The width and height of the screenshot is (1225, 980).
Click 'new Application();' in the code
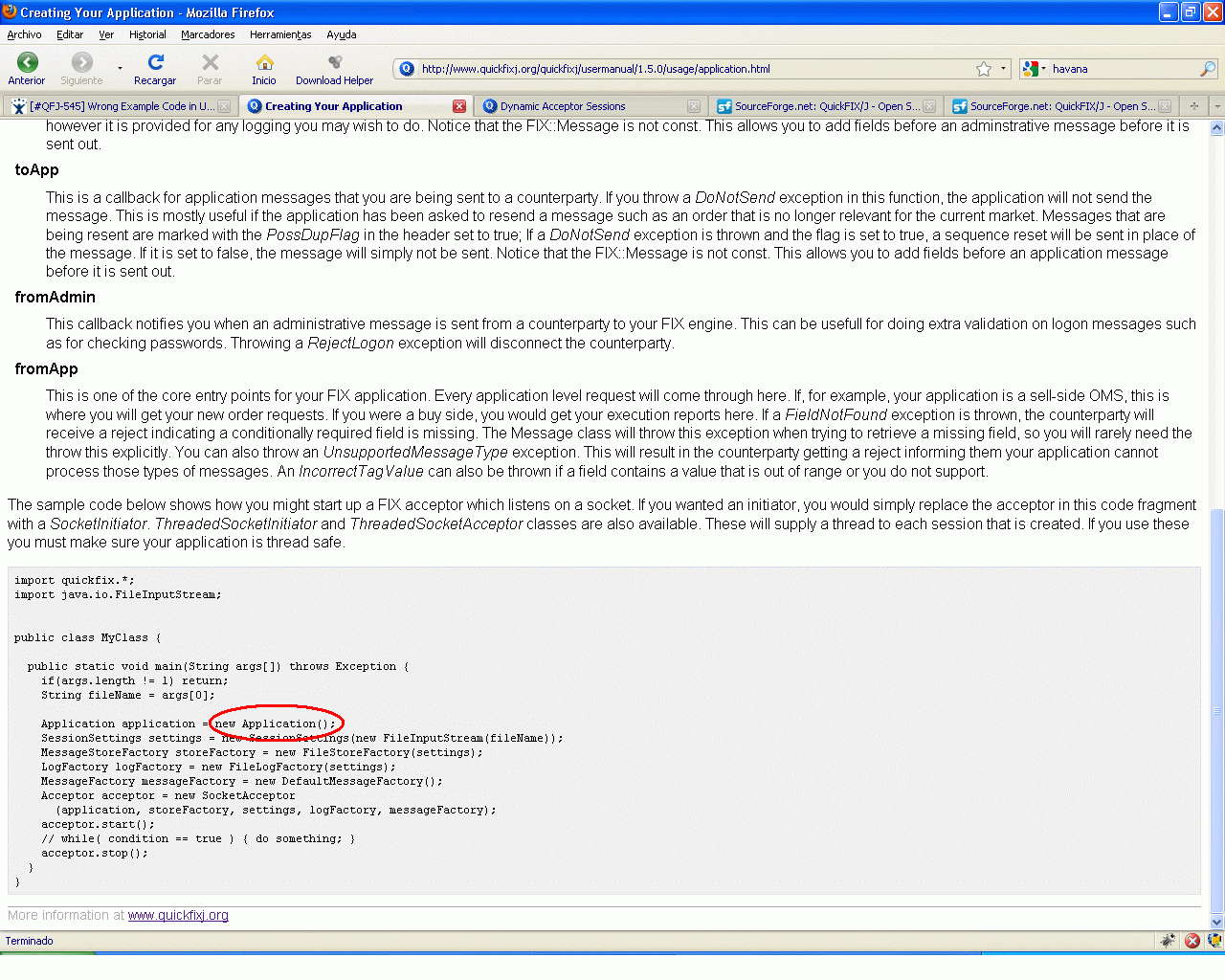(x=276, y=724)
